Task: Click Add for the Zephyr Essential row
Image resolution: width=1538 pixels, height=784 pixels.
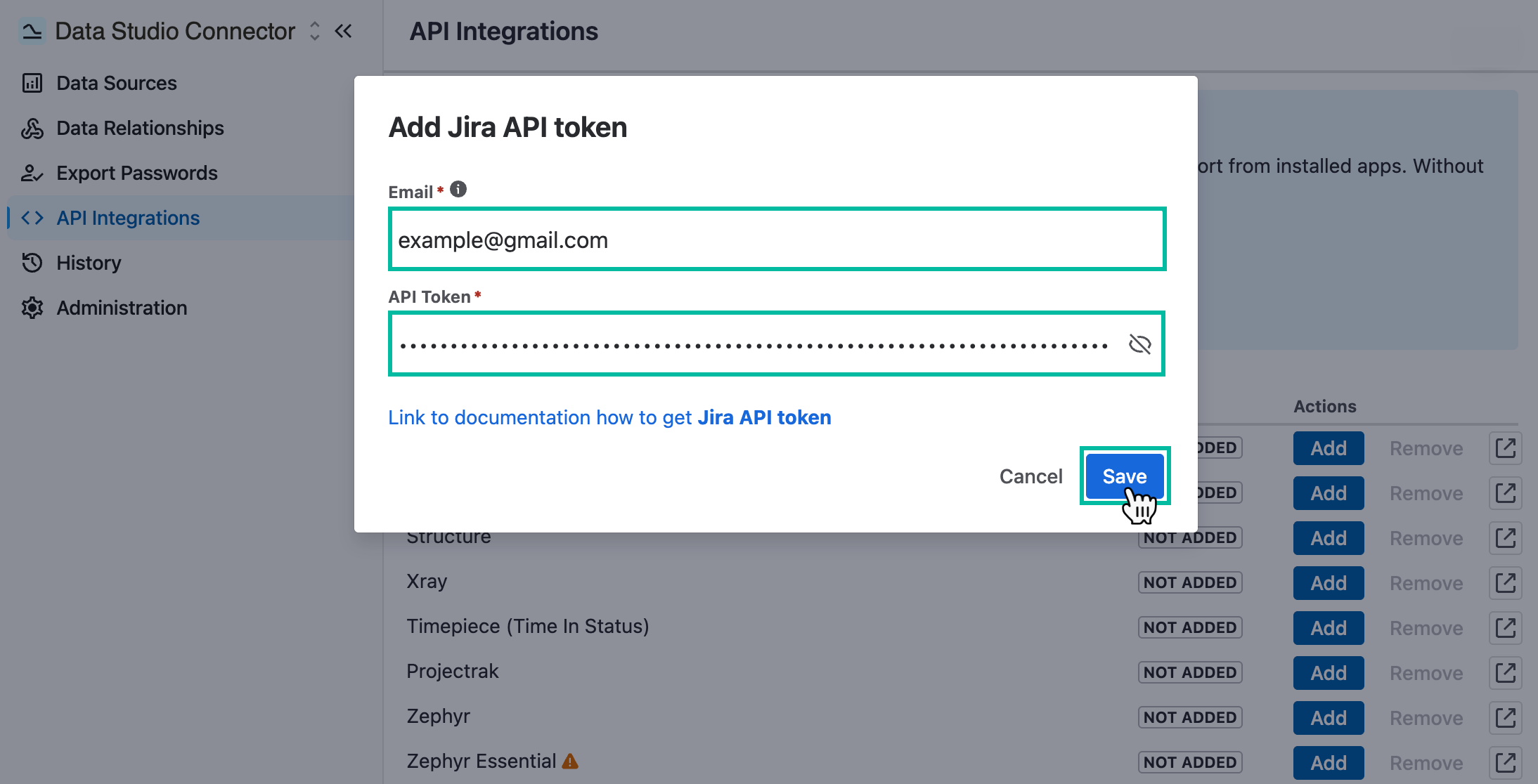Action: point(1329,763)
